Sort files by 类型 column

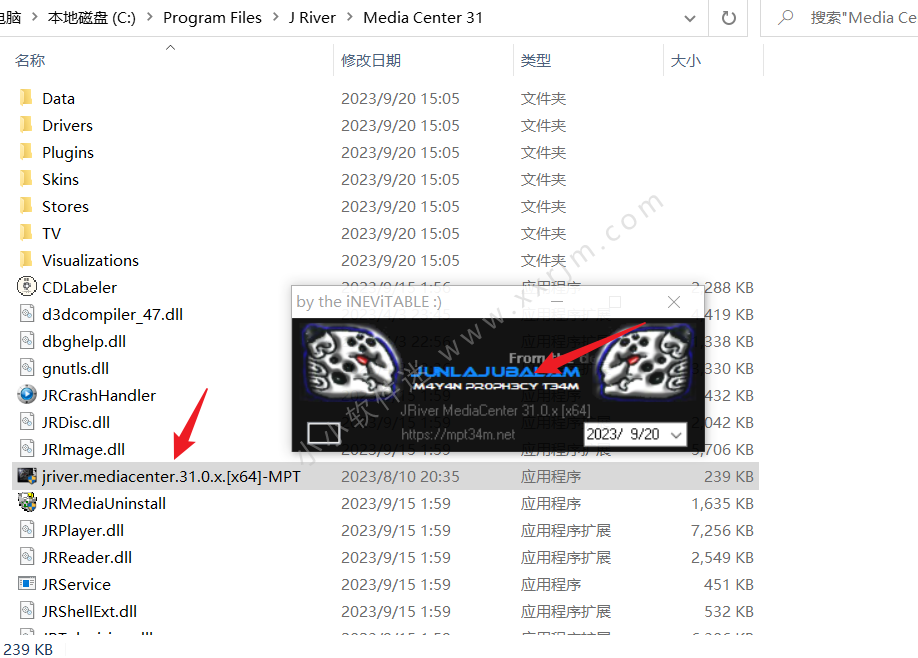tap(536, 60)
